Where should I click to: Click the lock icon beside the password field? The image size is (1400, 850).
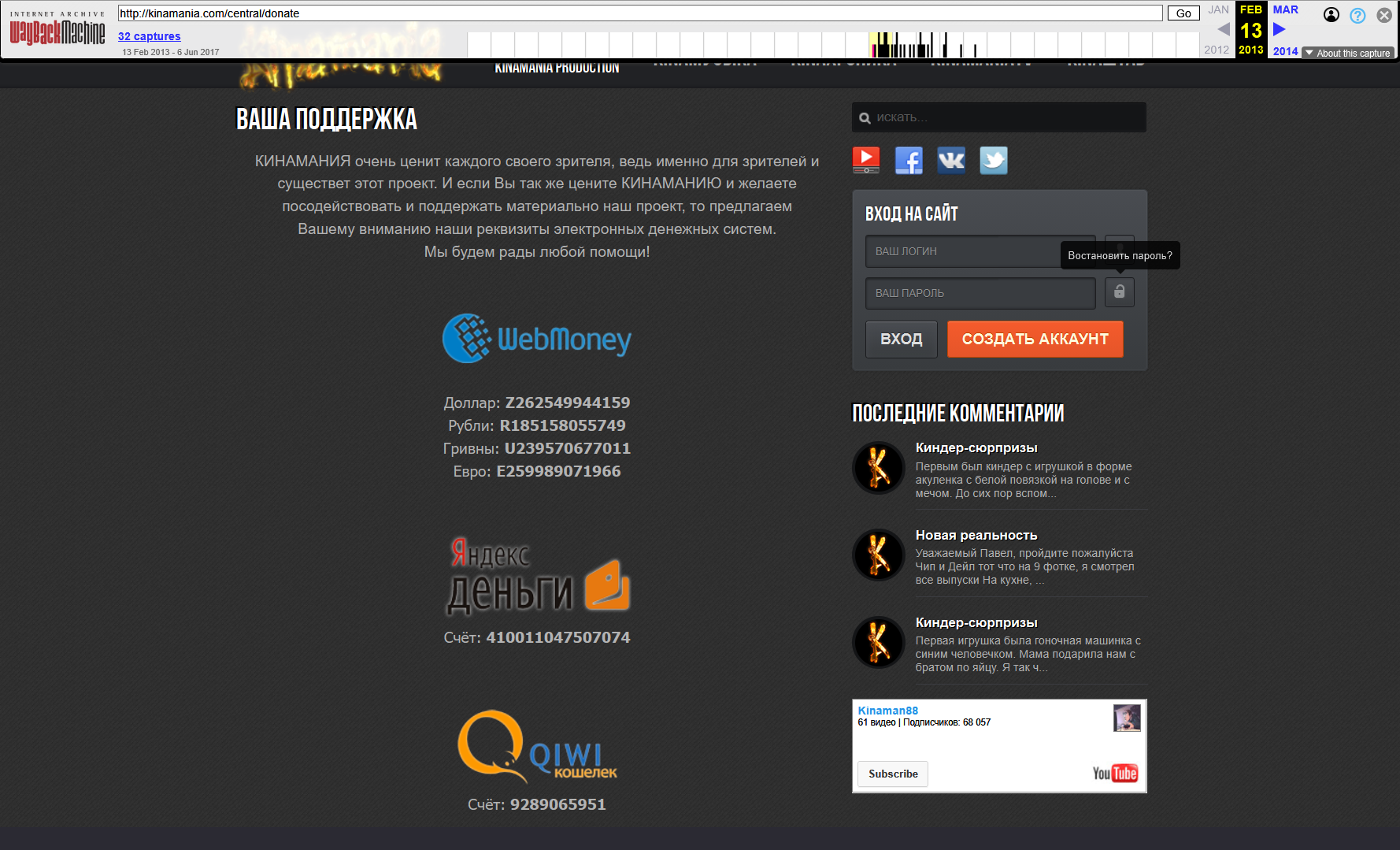1119,291
